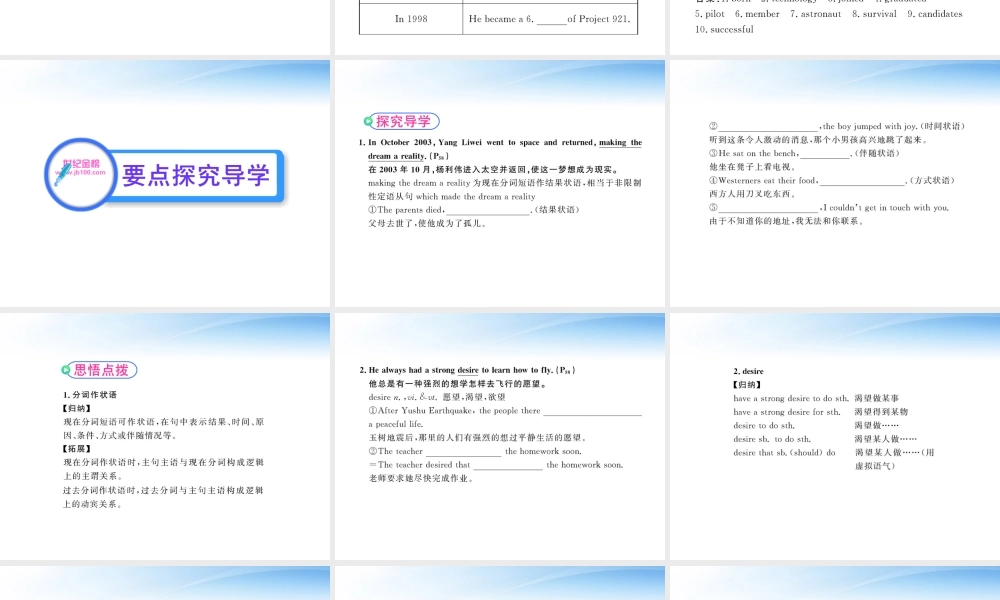
Task: Click the translation starting '在 2003 年 10 月'
Action: pyautogui.click(x=493, y=169)
